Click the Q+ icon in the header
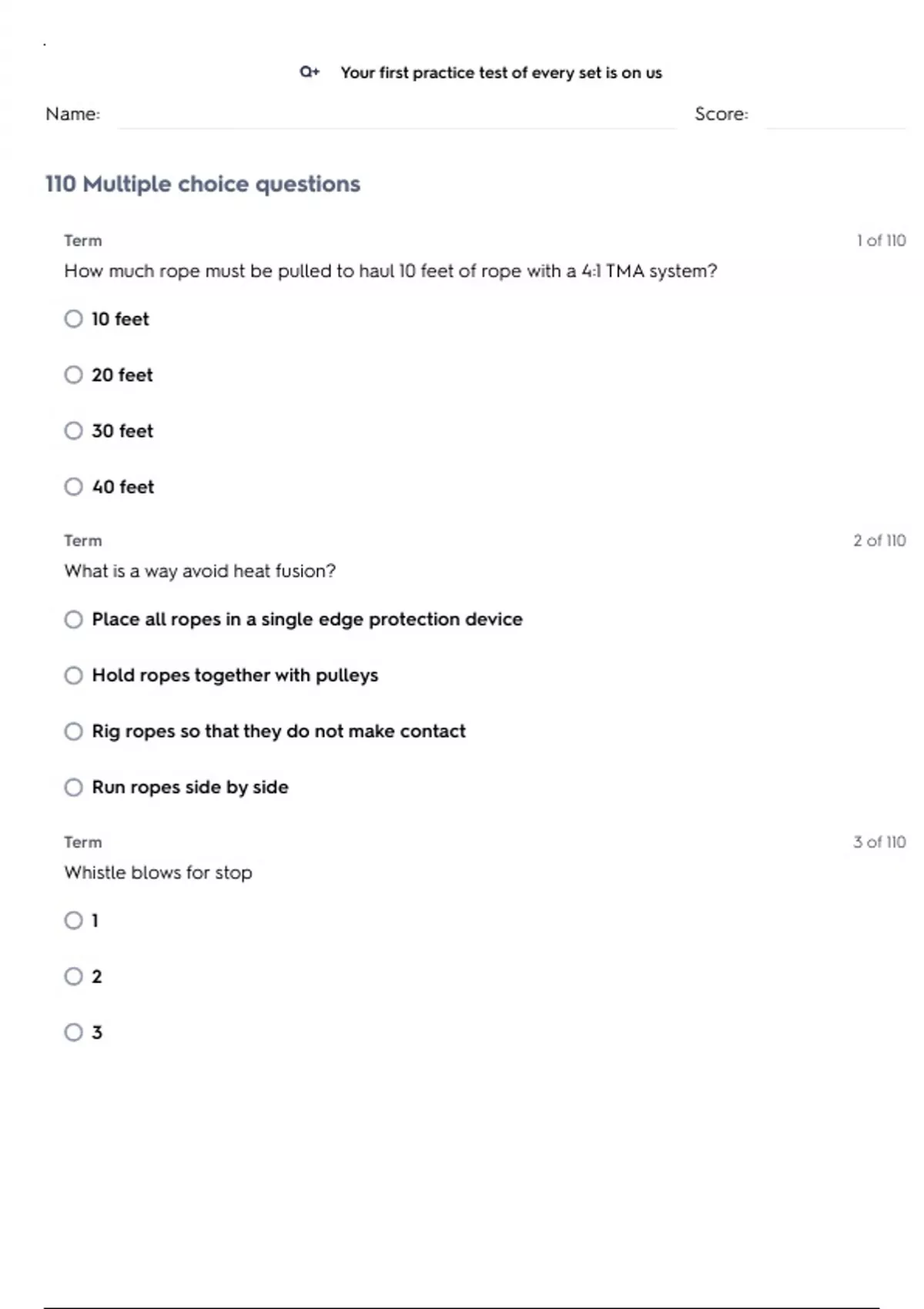The height and width of the screenshot is (1309, 924). (x=310, y=72)
